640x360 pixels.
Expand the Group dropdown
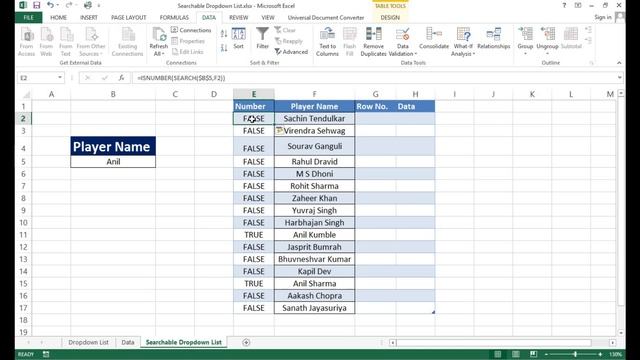[x=525, y=54]
